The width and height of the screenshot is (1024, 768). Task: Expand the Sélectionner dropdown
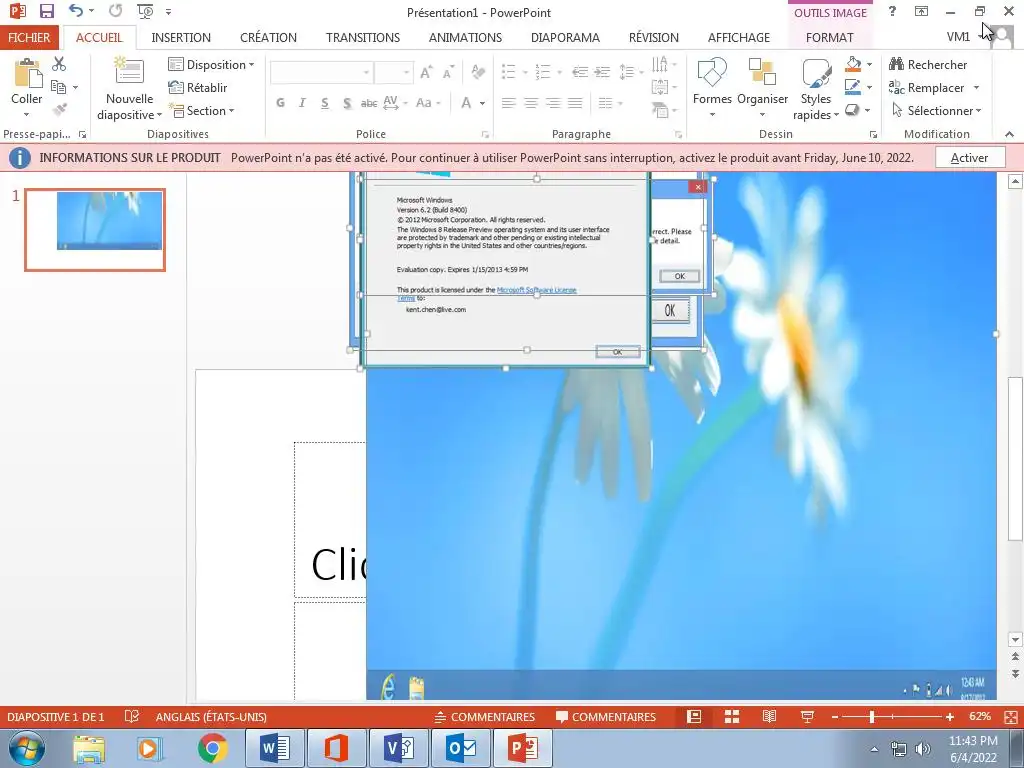(x=936, y=110)
